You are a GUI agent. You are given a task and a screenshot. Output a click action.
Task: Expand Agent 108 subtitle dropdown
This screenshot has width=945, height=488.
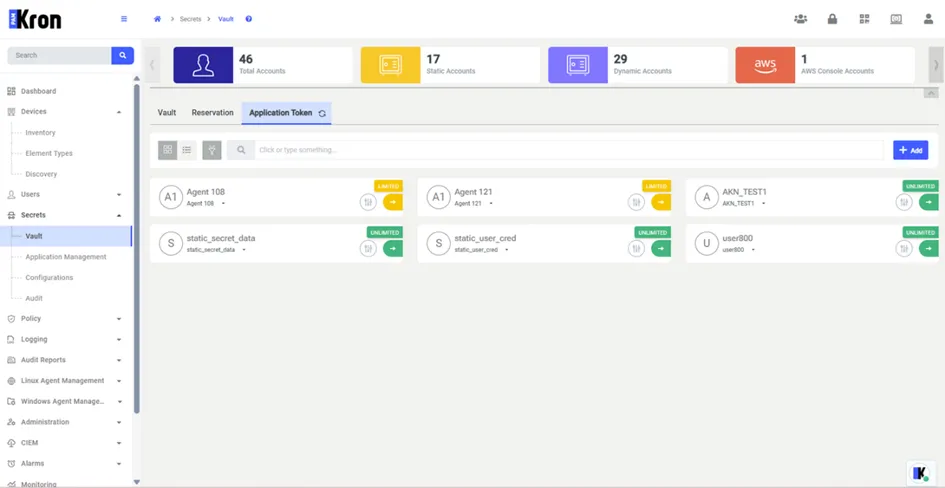(223, 204)
